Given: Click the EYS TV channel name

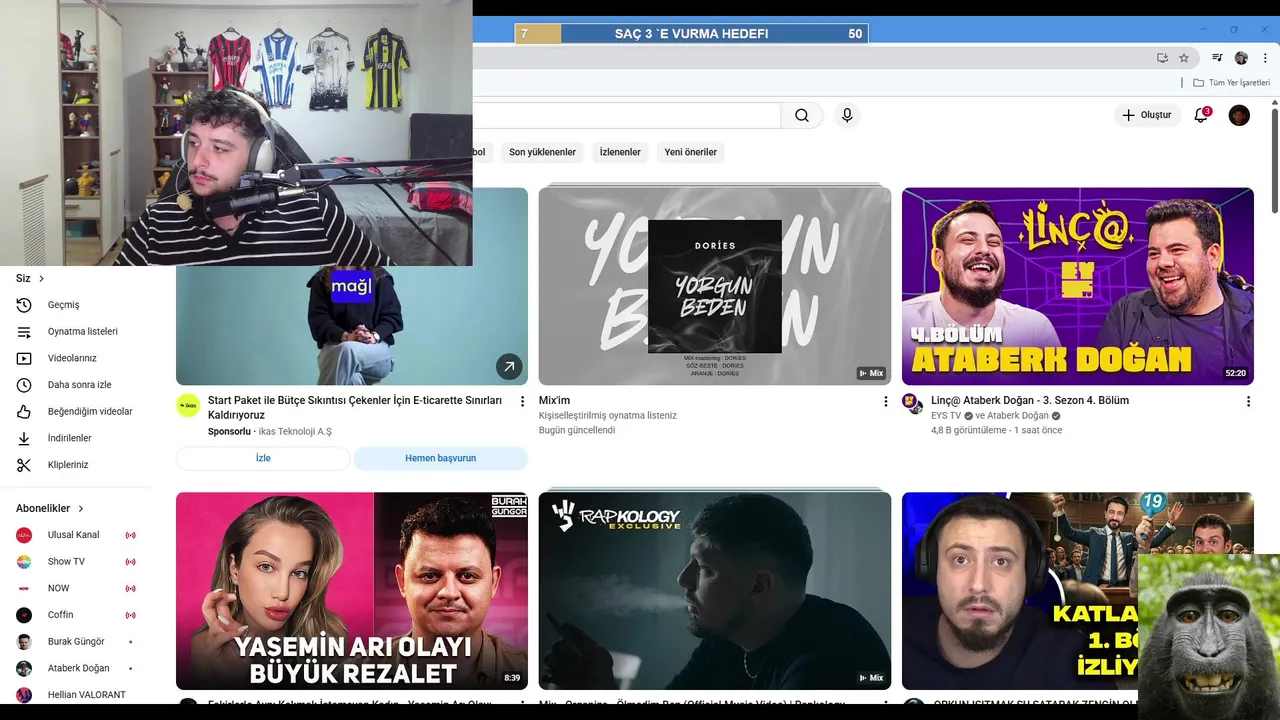Looking at the screenshot, I should point(946,416).
